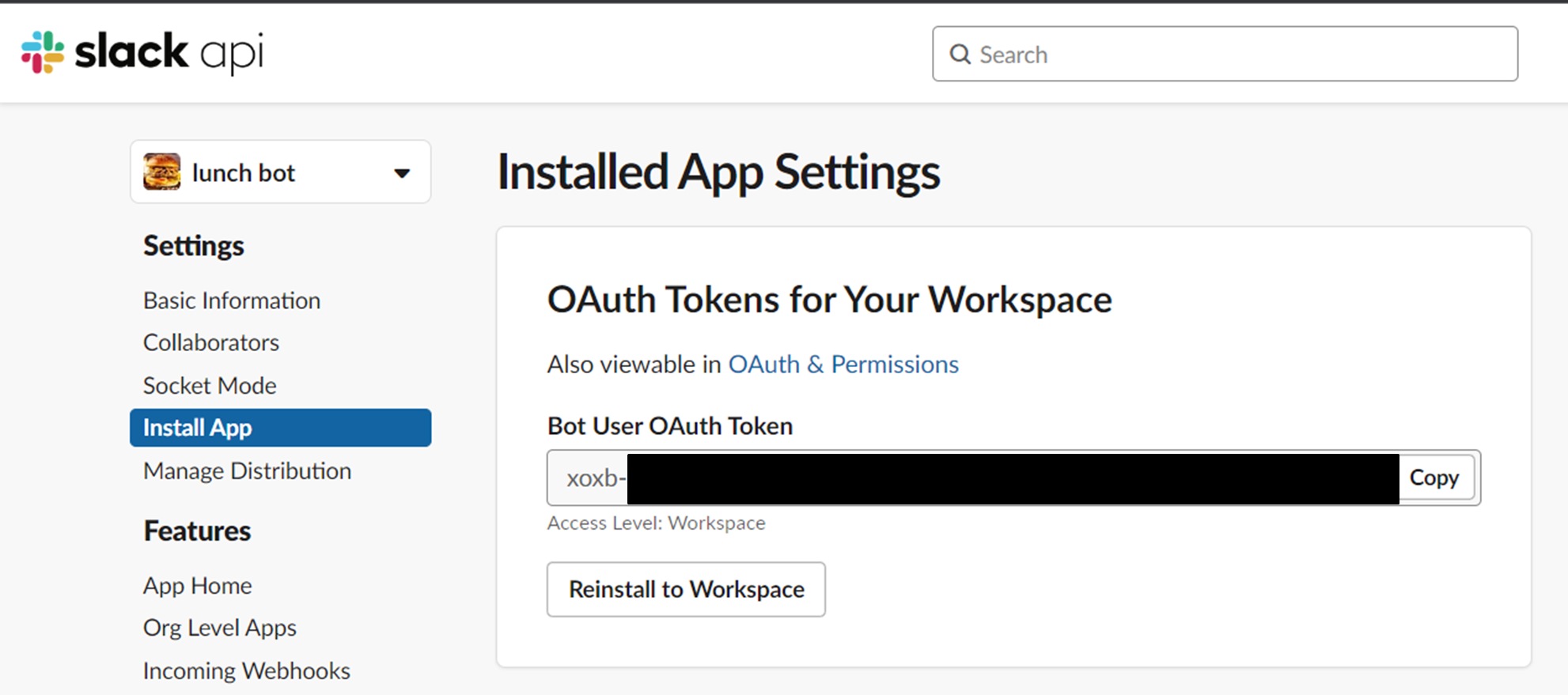Select the Install App sidebar item
The width and height of the screenshot is (1568, 695).
[197, 428]
